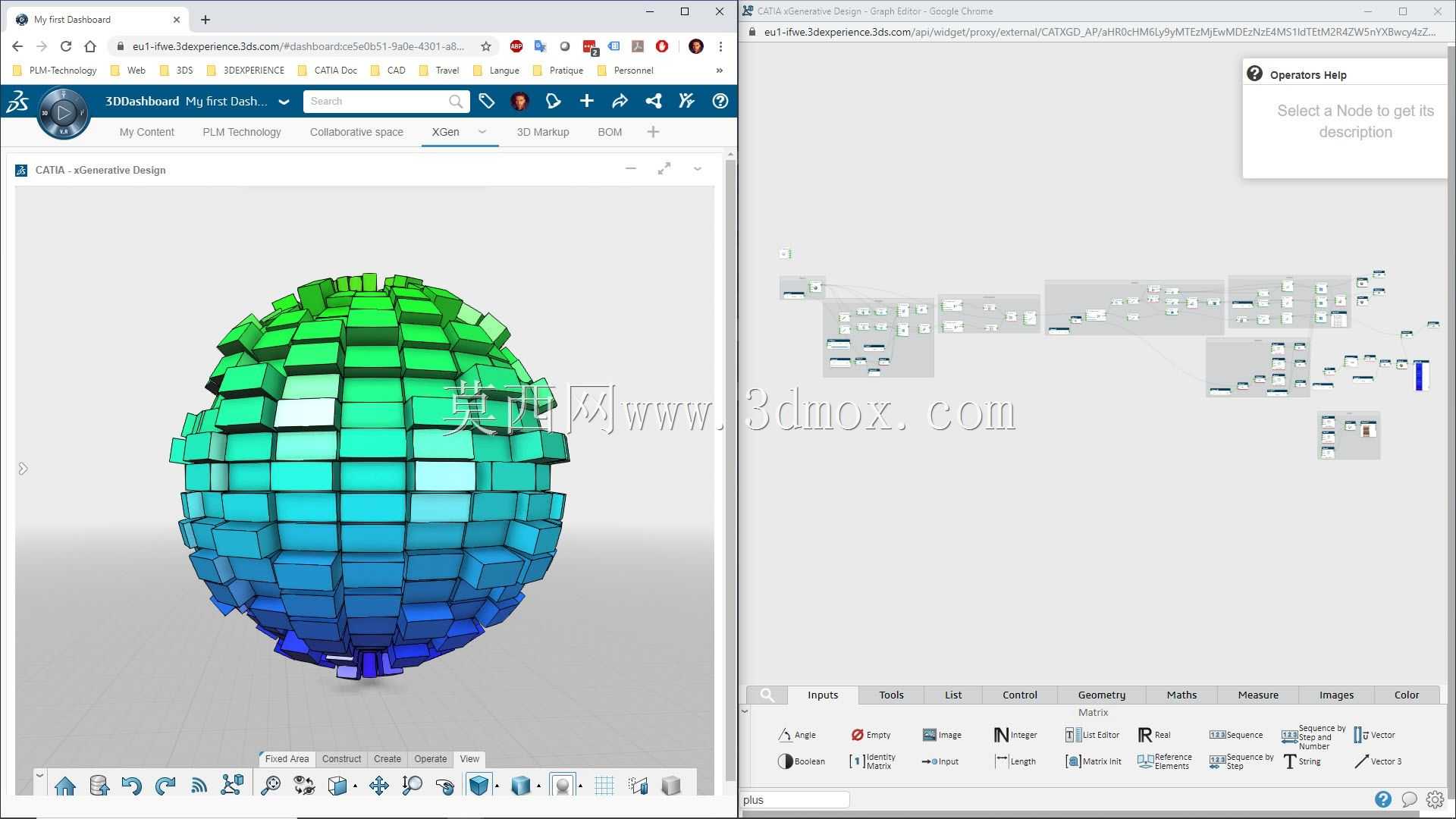Open a new Chrome tab

pos(206,20)
